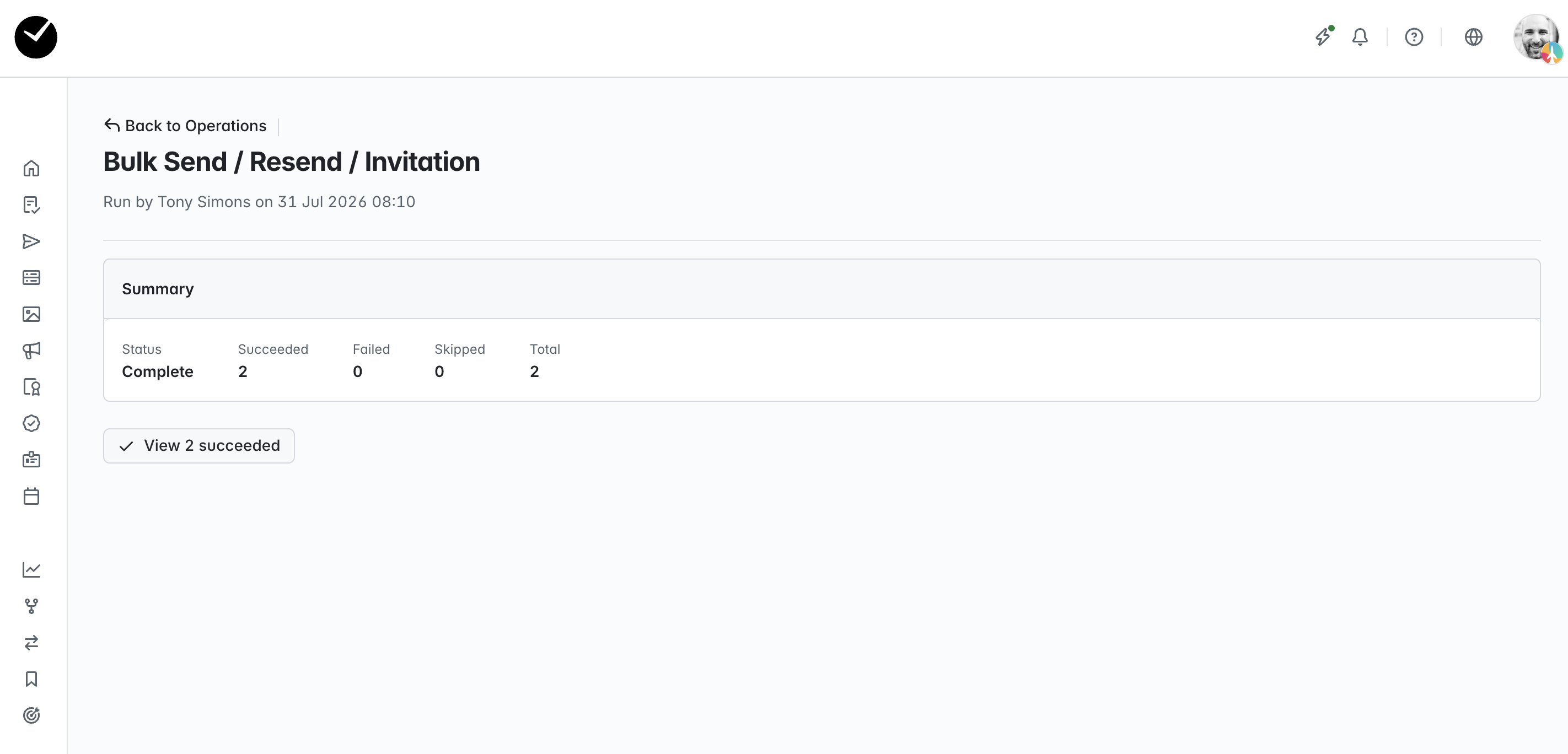Open the notifications bell

(1360, 37)
